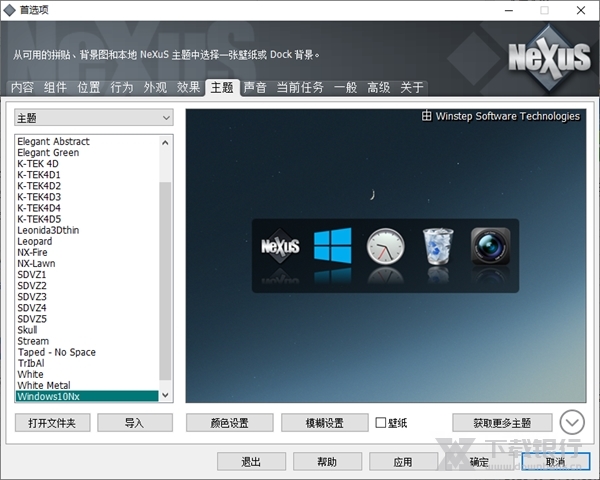Select the NX-Fire theme
The image size is (600, 480).
pos(87,252)
